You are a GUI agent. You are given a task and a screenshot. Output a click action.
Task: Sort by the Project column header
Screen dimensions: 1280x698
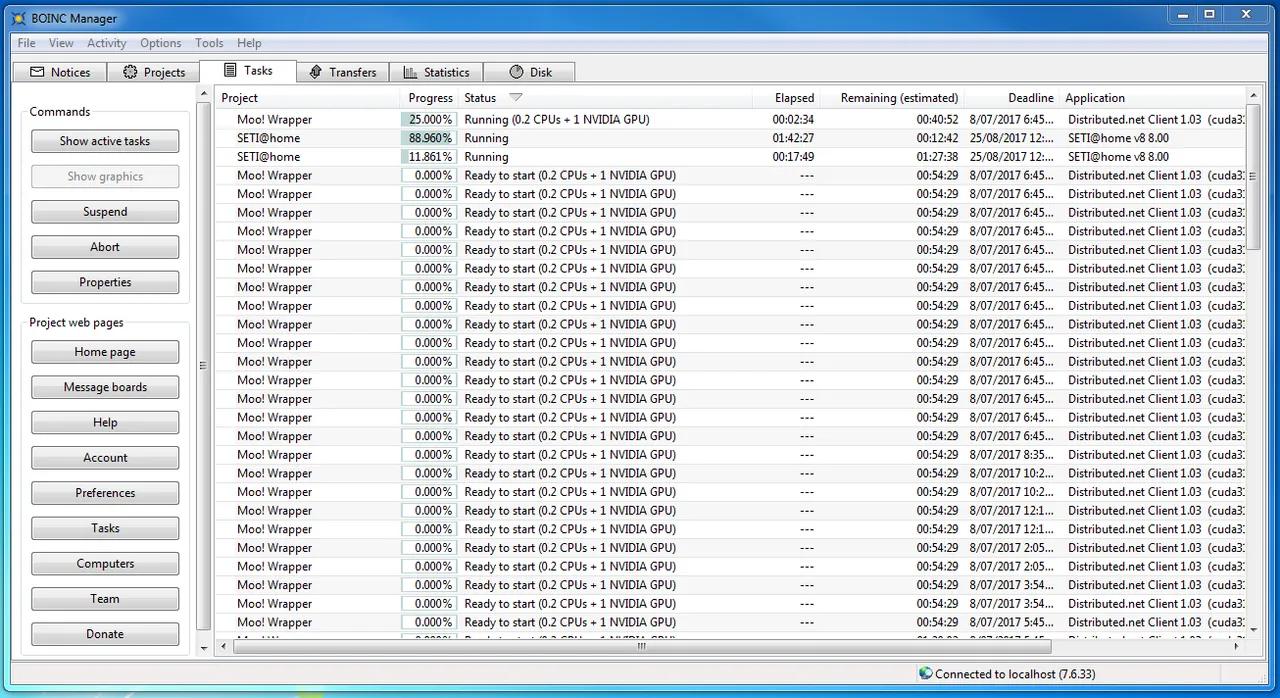click(308, 98)
